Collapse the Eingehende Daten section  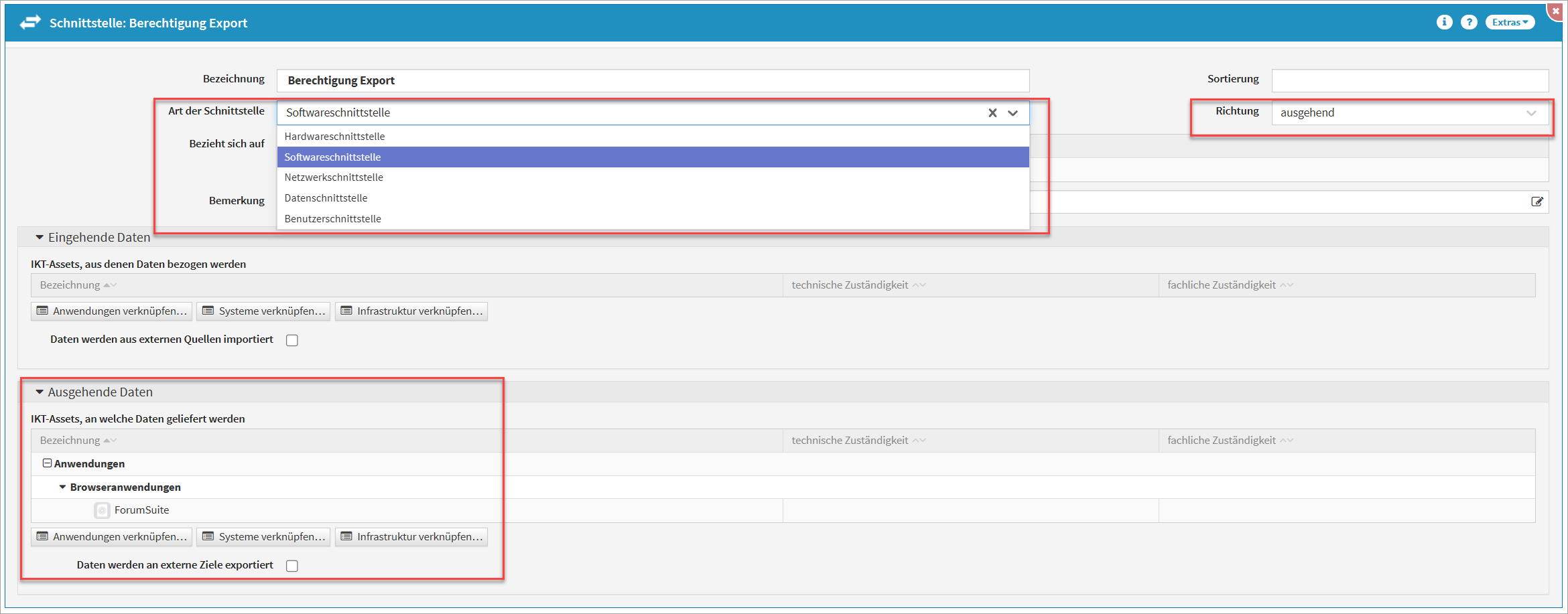(40, 238)
